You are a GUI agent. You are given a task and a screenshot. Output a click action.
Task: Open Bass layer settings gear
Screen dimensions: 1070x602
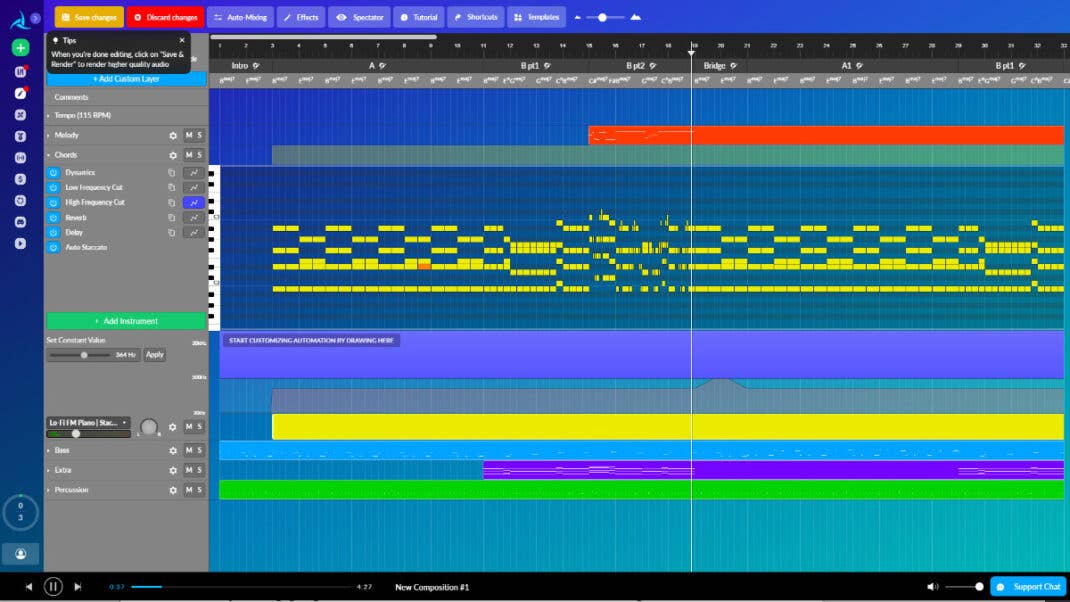click(x=173, y=451)
